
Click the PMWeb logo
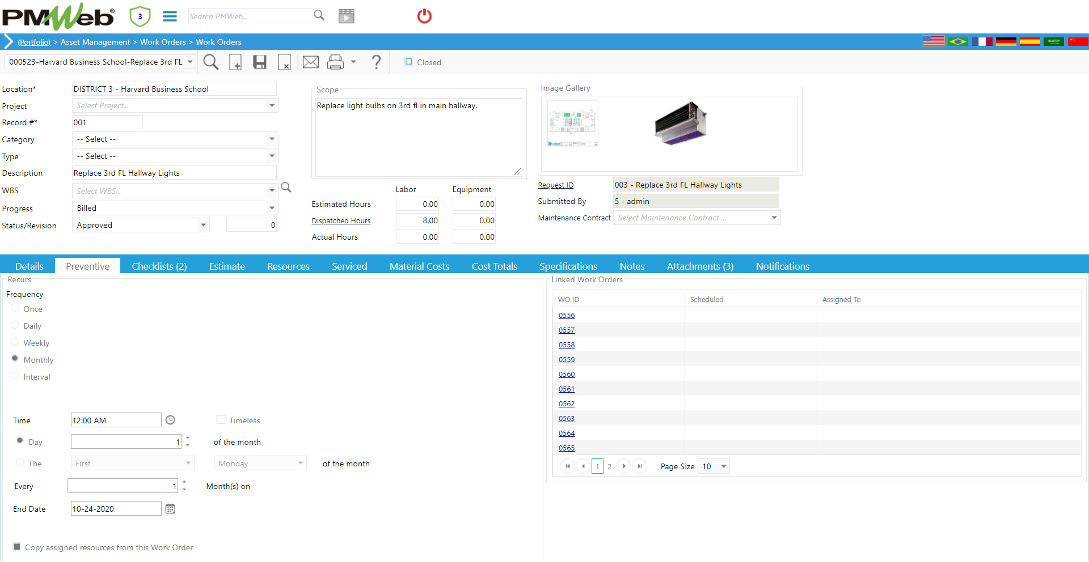58,16
